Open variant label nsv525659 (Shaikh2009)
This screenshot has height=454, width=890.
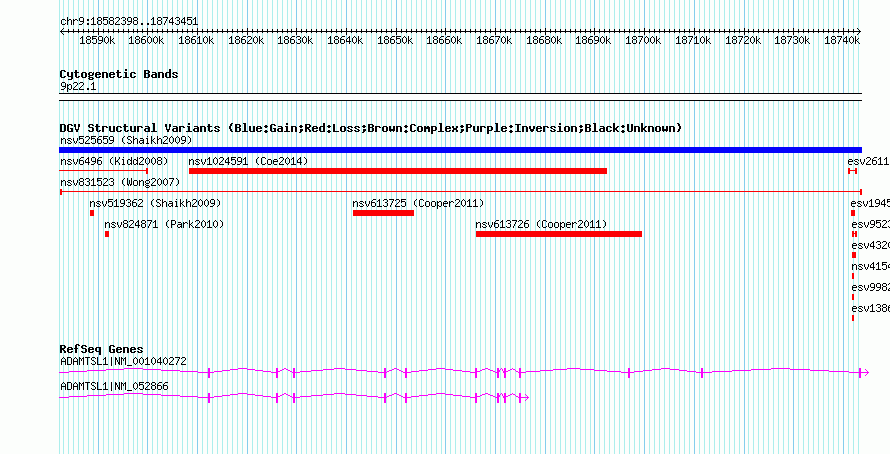tap(126, 140)
